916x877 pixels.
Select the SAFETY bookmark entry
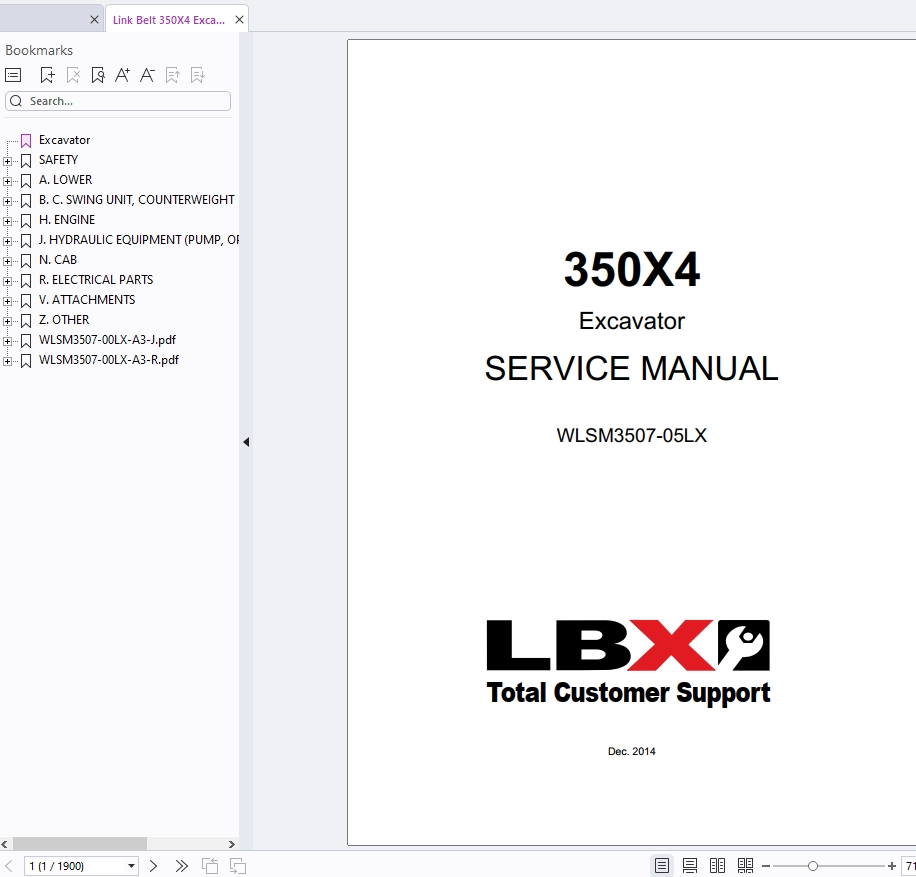pyautogui.click(x=58, y=160)
